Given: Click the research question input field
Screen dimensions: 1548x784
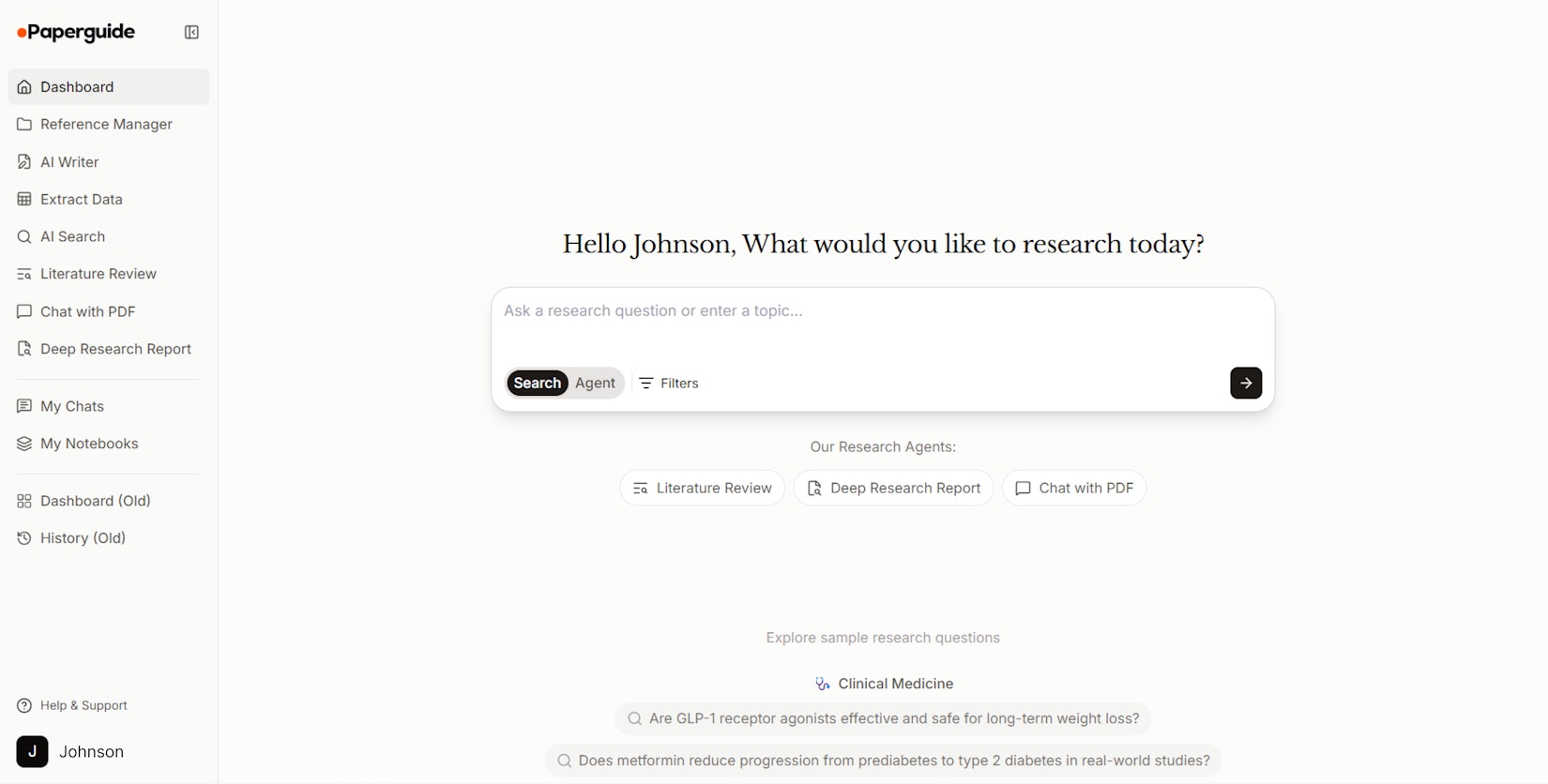Looking at the screenshot, I should (x=882, y=324).
